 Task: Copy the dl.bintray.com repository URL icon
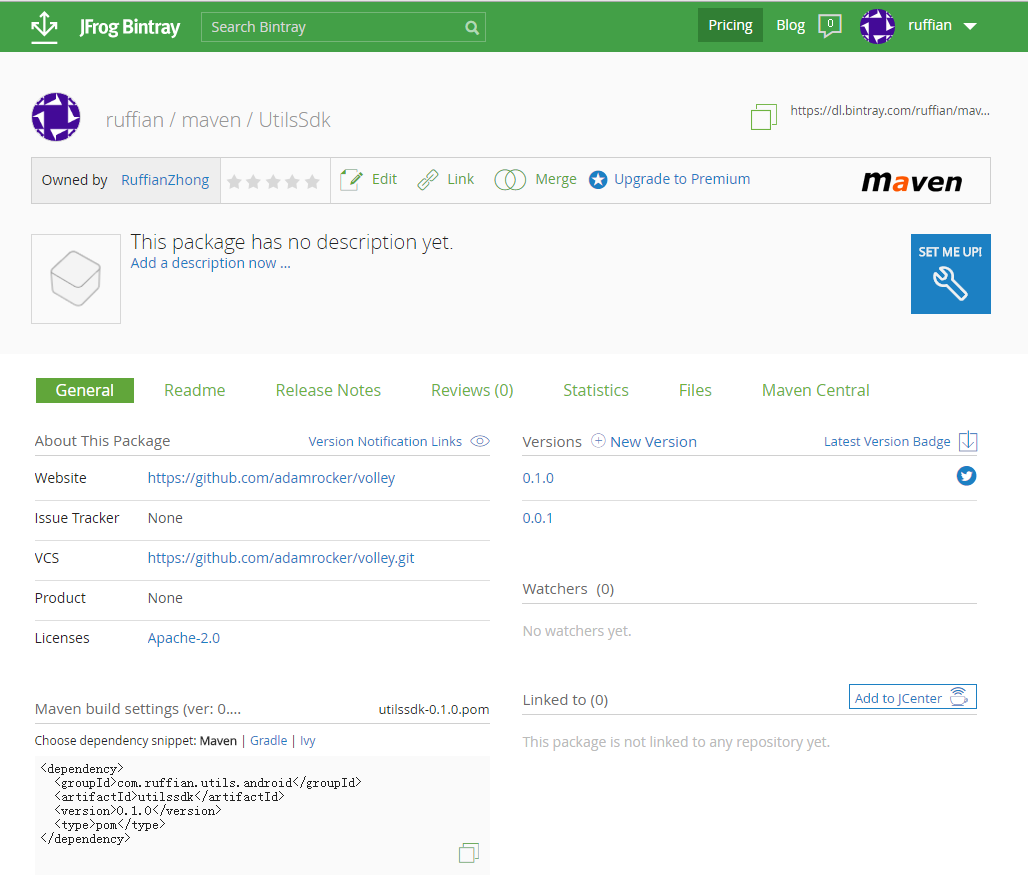763,117
